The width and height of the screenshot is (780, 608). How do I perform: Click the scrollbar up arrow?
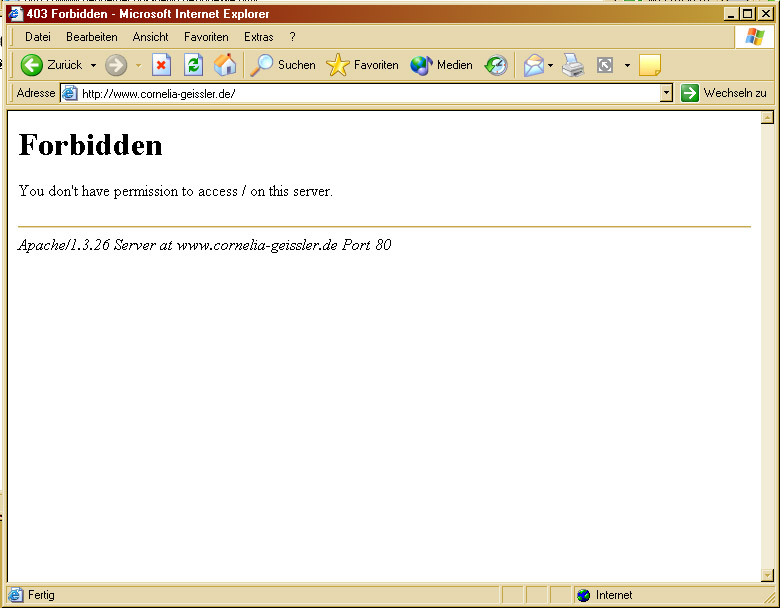pyautogui.click(x=767, y=117)
